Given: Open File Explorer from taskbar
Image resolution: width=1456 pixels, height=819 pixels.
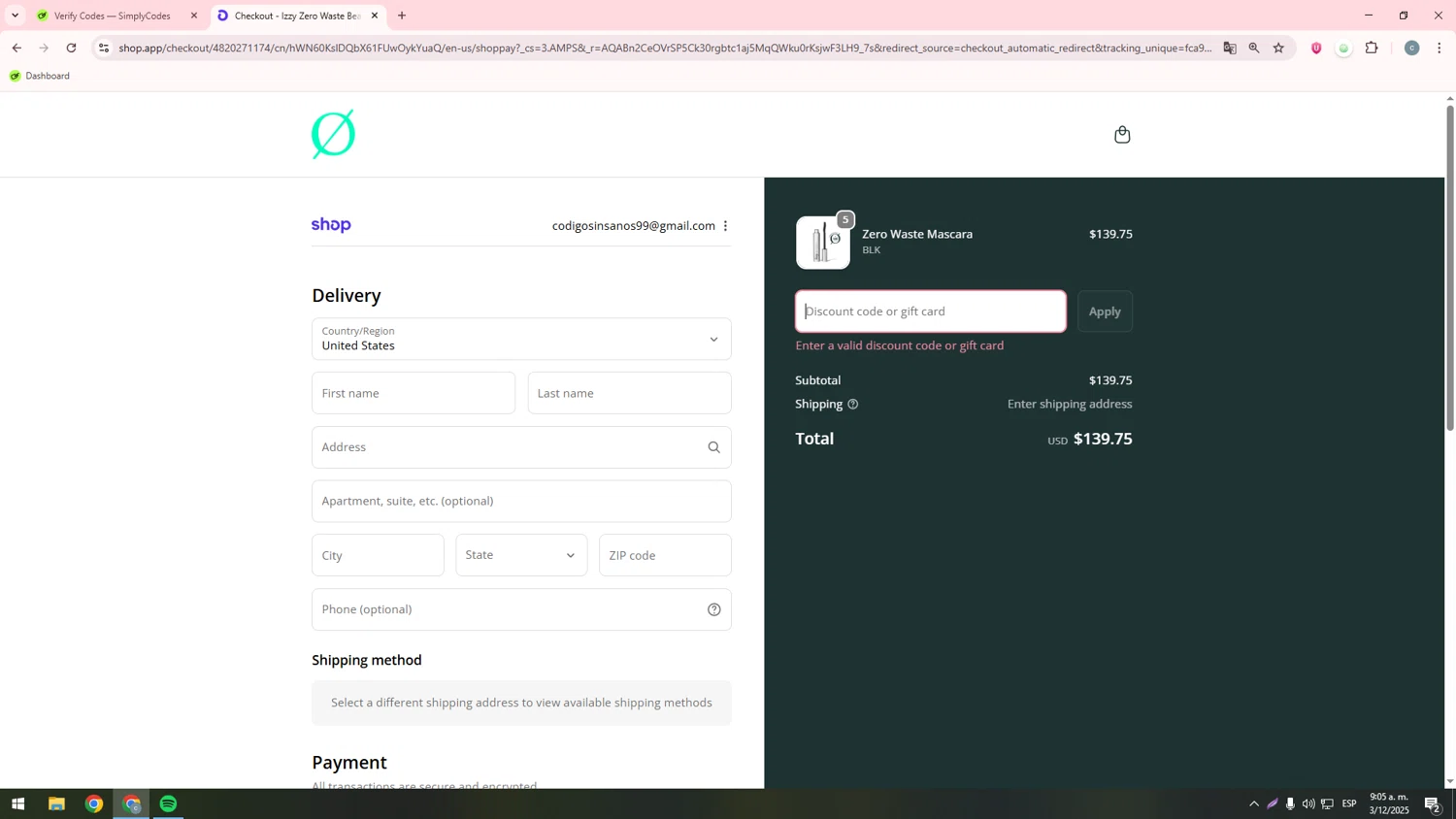Looking at the screenshot, I should point(56,803).
